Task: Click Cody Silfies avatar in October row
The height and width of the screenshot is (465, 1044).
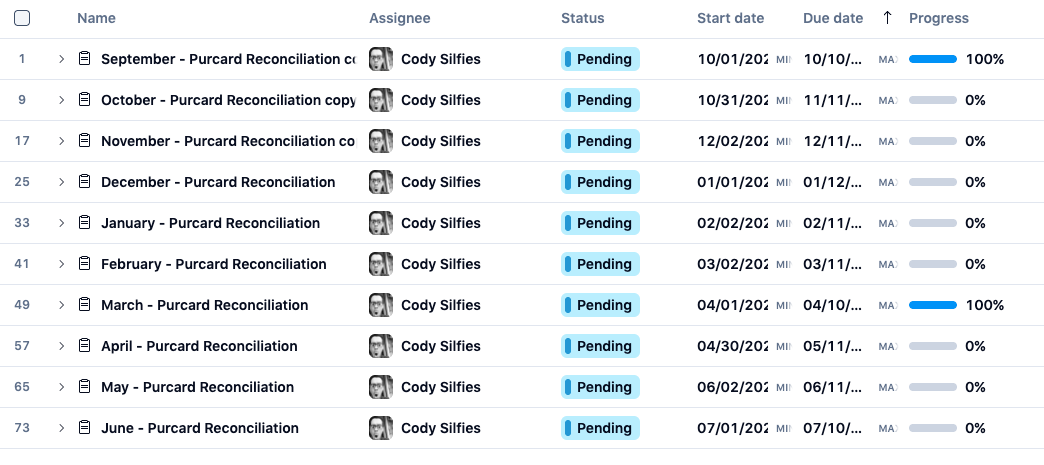Action: (380, 100)
